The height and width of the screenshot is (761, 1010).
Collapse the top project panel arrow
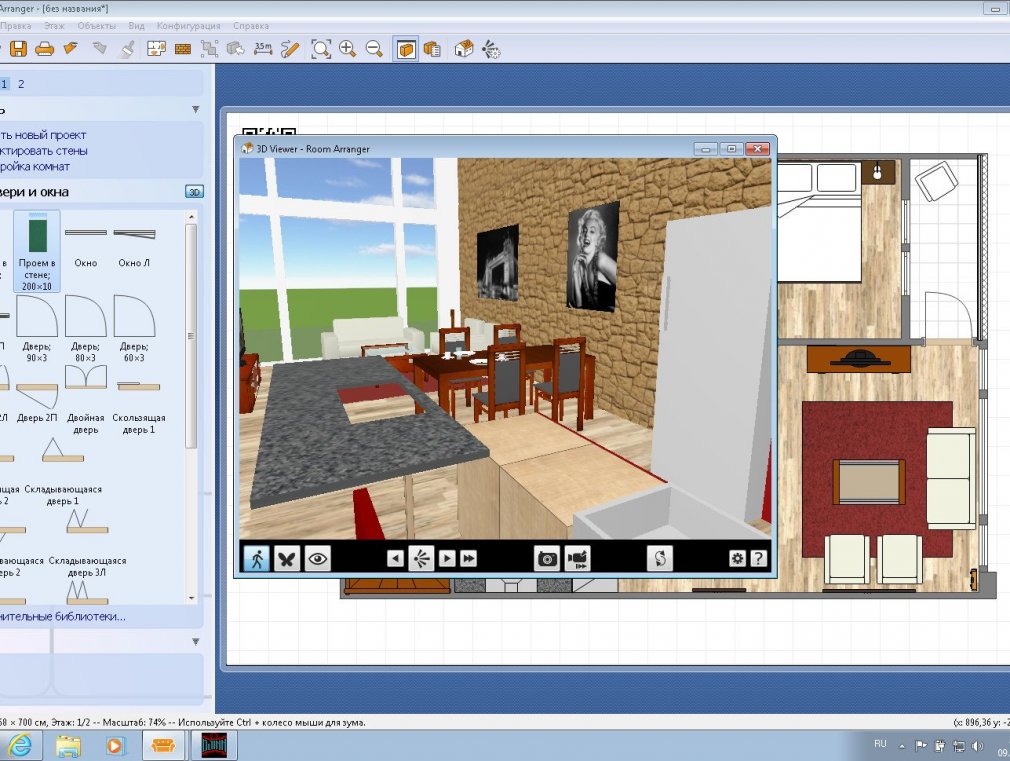click(196, 110)
